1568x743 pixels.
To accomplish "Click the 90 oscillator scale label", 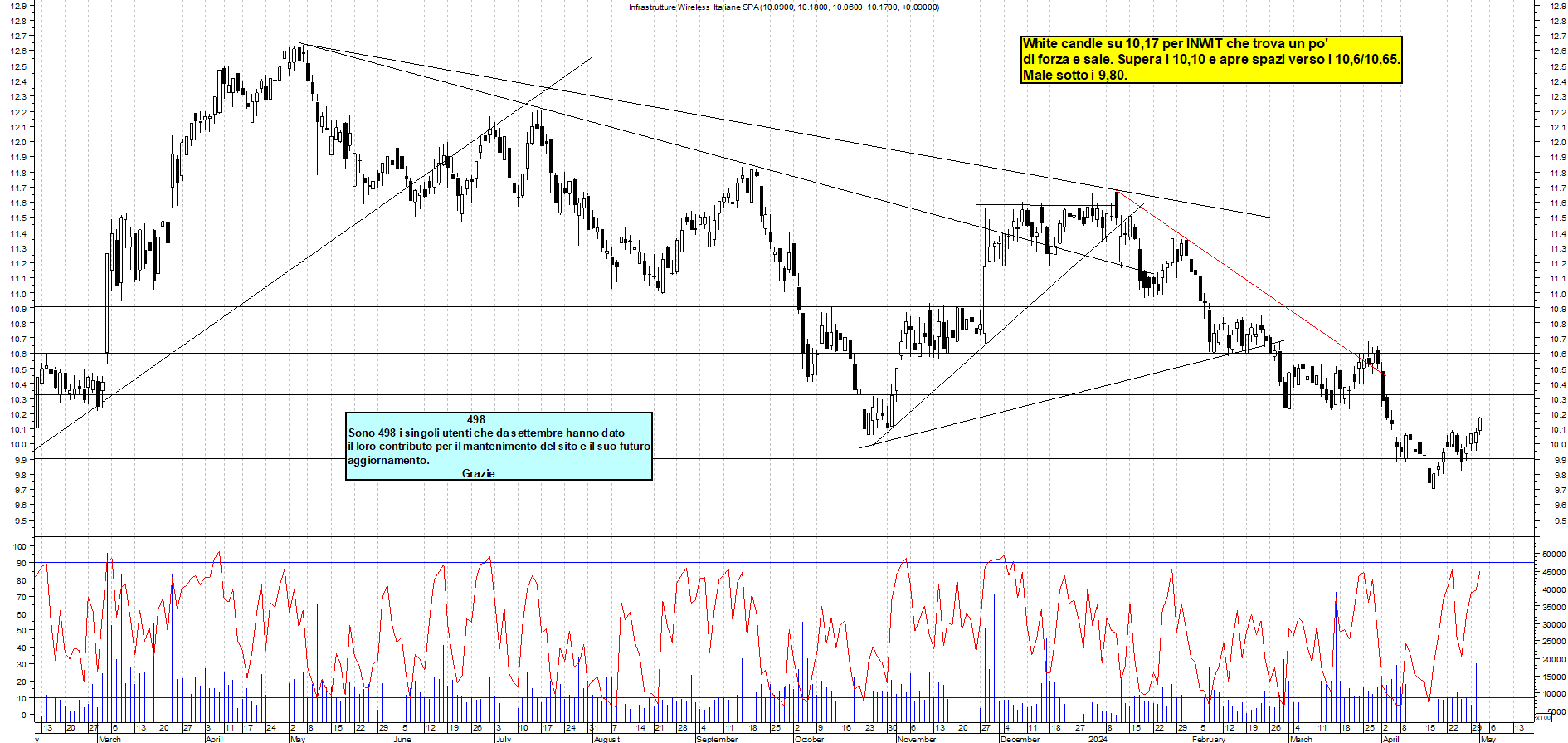I will (x=22, y=564).
